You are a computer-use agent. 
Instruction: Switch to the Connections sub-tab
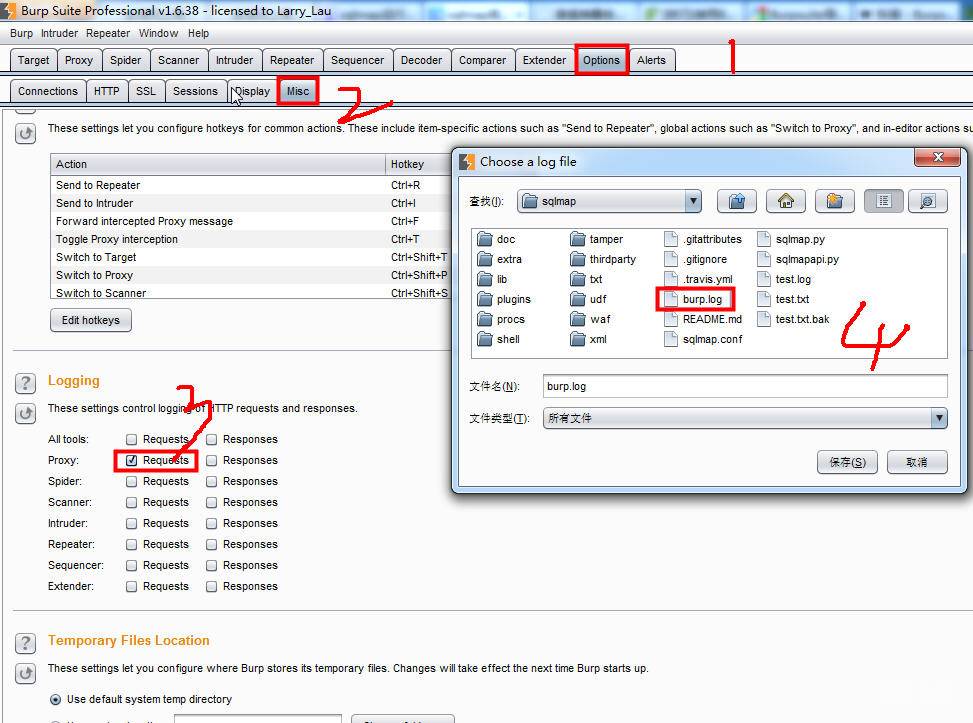(48, 91)
